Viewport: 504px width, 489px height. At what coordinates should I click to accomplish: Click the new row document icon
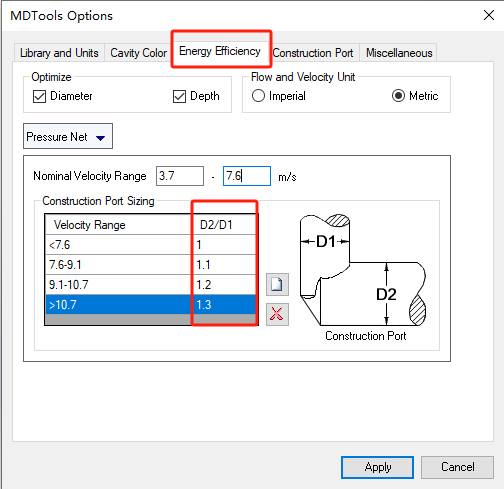click(277, 285)
